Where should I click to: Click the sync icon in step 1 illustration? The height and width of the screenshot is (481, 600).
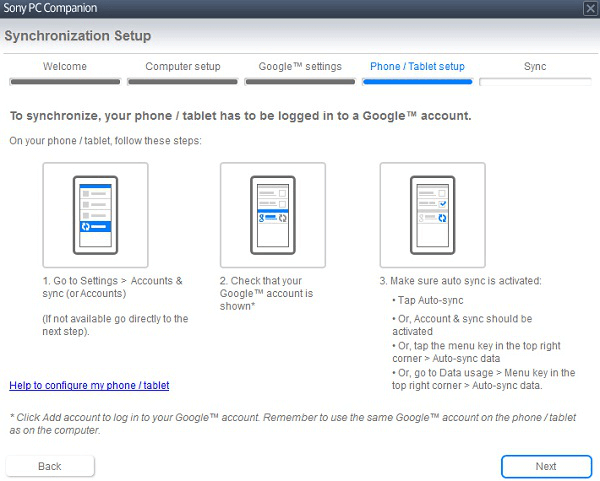[86, 227]
